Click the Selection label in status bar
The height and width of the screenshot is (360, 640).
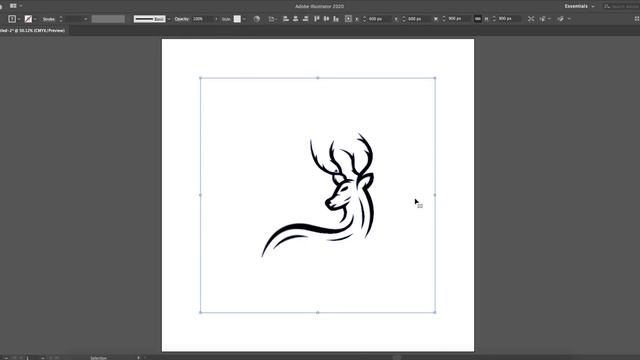[x=98, y=358]
